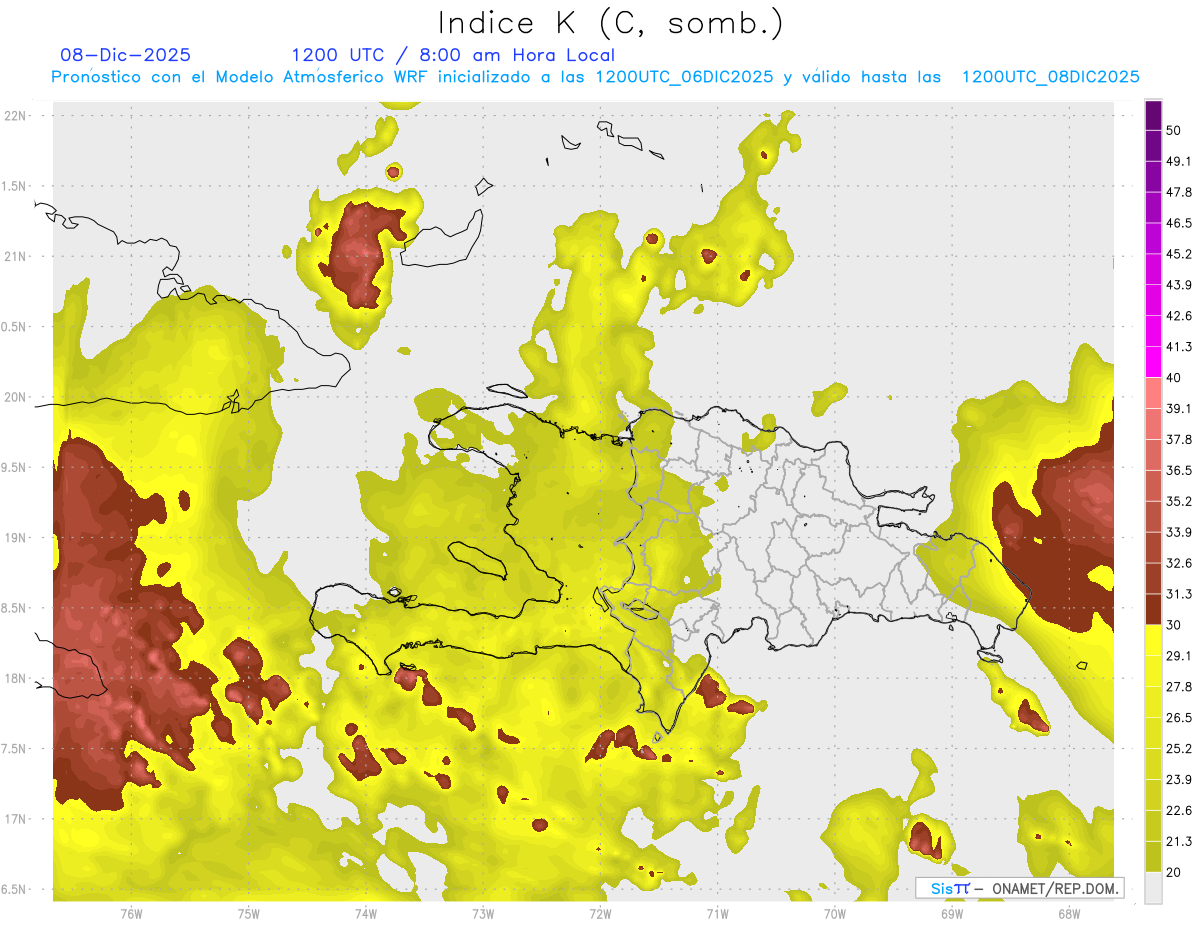Click the '40' color bar value
1200x927 pixels.
point(1174,378)
